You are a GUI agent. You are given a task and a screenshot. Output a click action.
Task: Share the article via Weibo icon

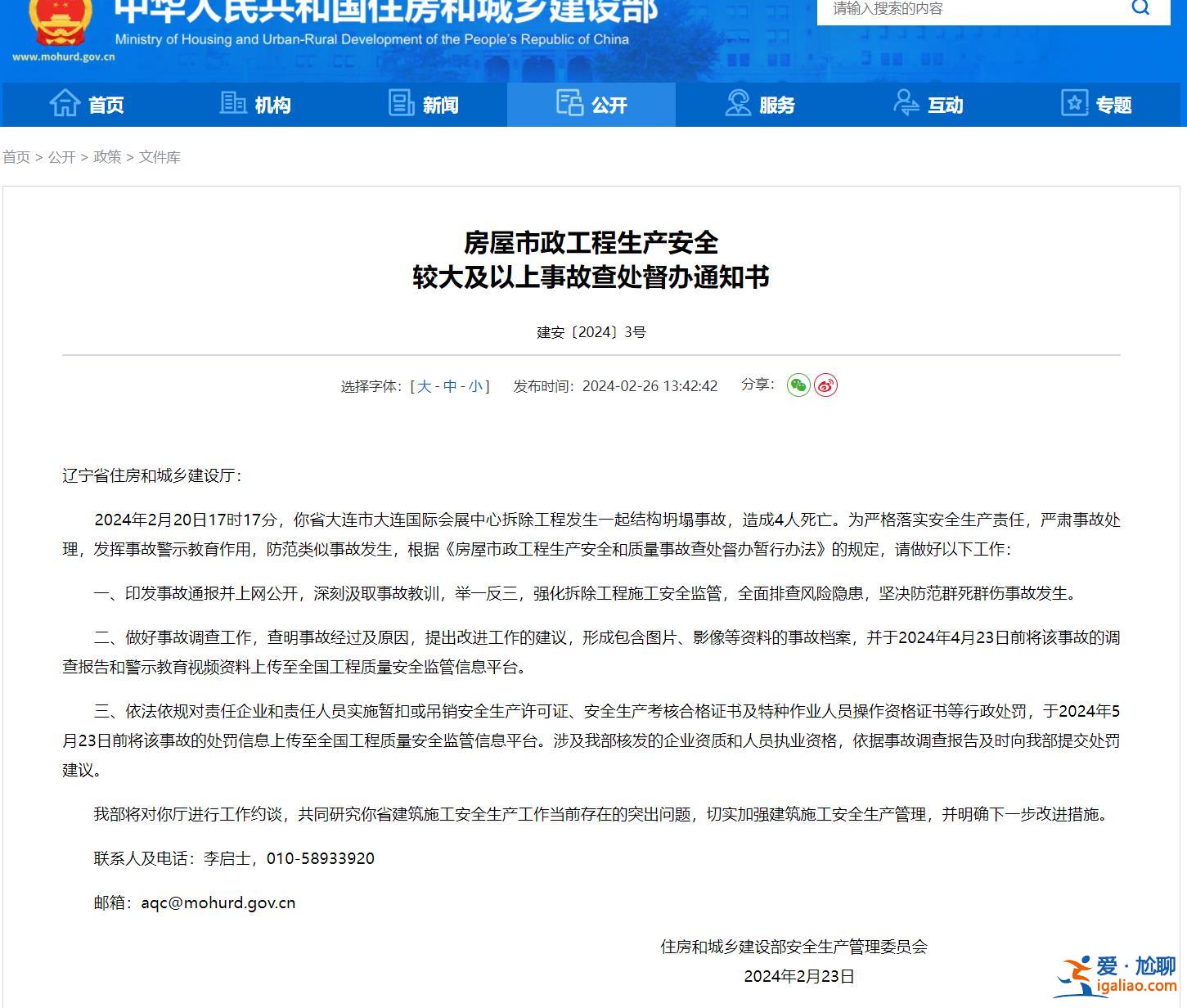(825, 385)
